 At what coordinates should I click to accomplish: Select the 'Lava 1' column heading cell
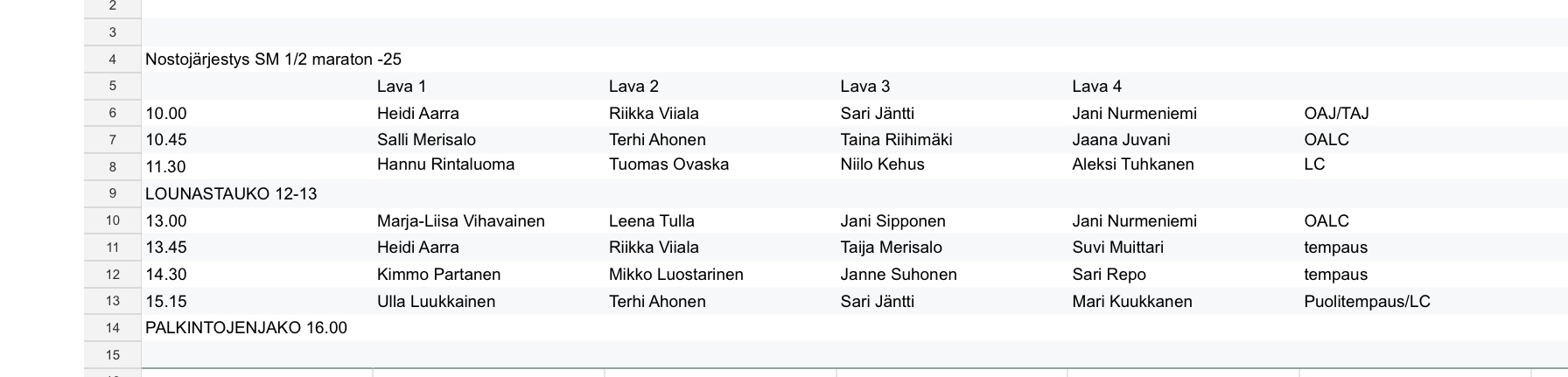[402, 87]
